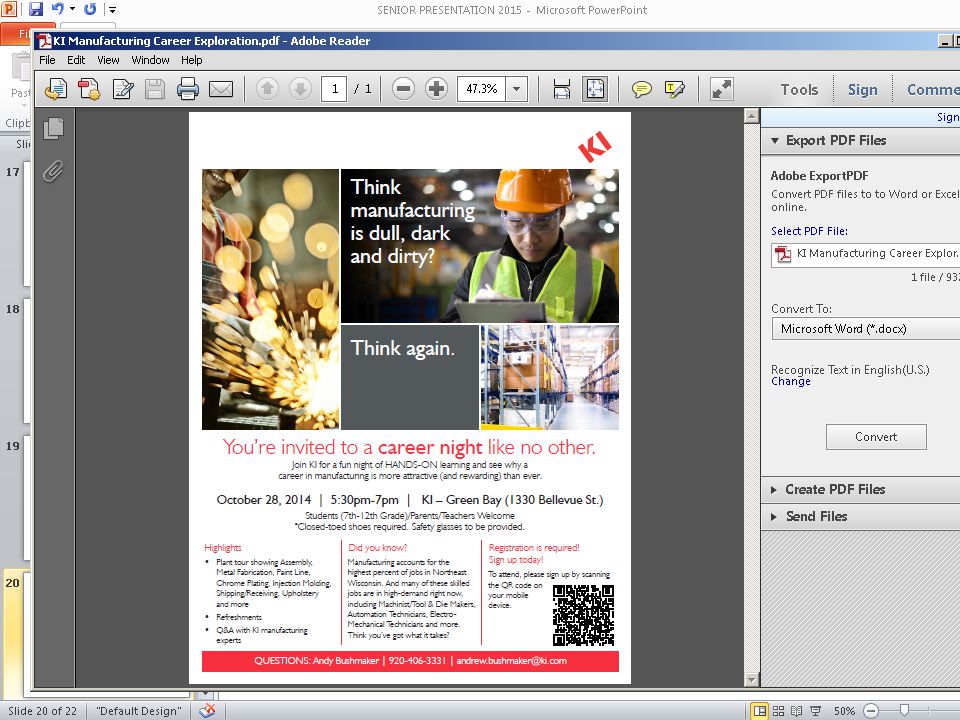
Task: Open the Help menu
Action: click(x=192, y=60)
